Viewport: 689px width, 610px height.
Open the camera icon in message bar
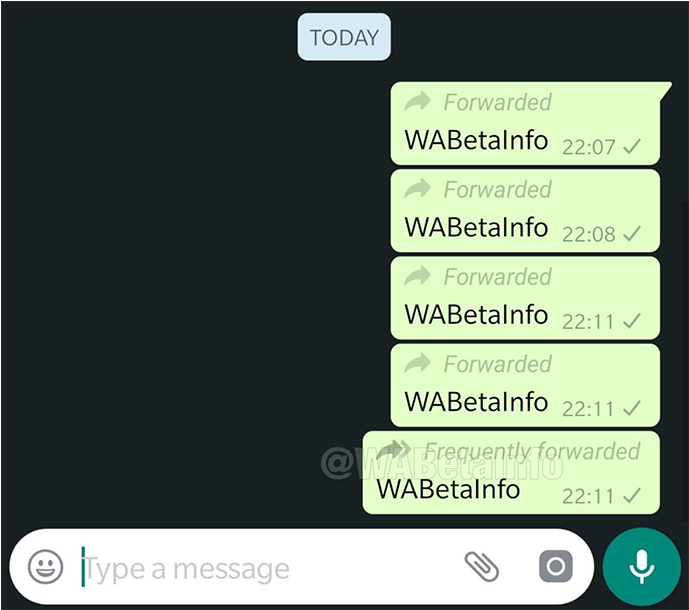click(556, 566)
